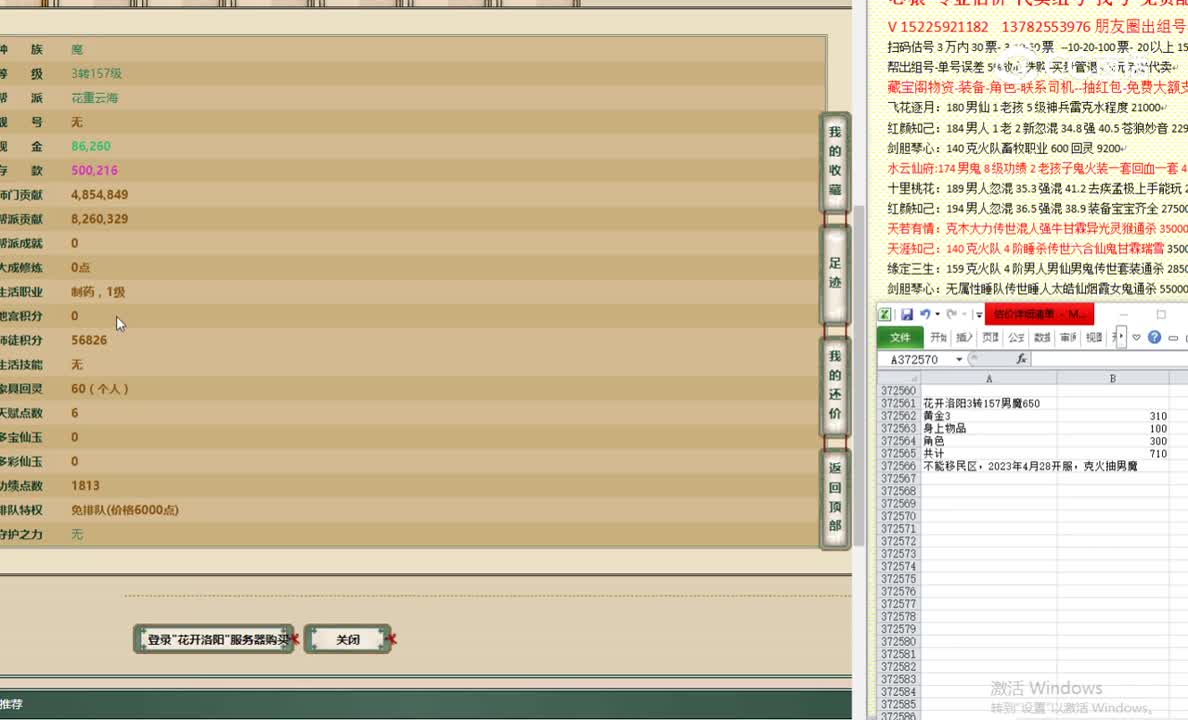The width and height of the screenshot is (1188, 720).
Task: Select cell 不能移民区 note row
Action: (x=1030, y=466)
